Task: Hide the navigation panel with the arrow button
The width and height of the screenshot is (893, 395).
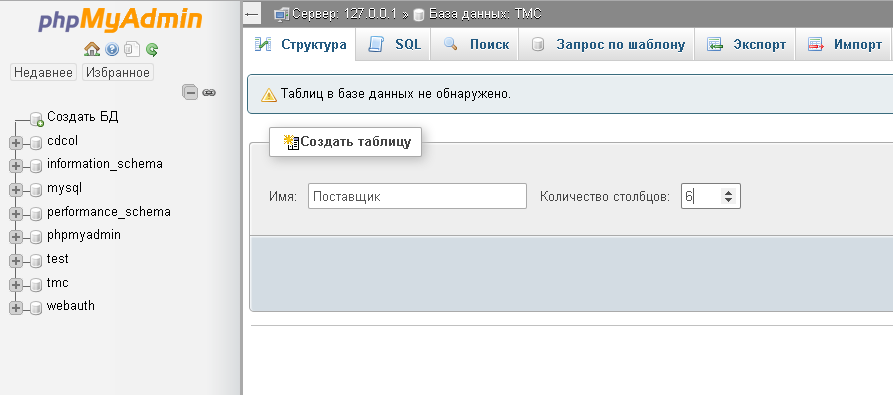Action: point(252,14)
